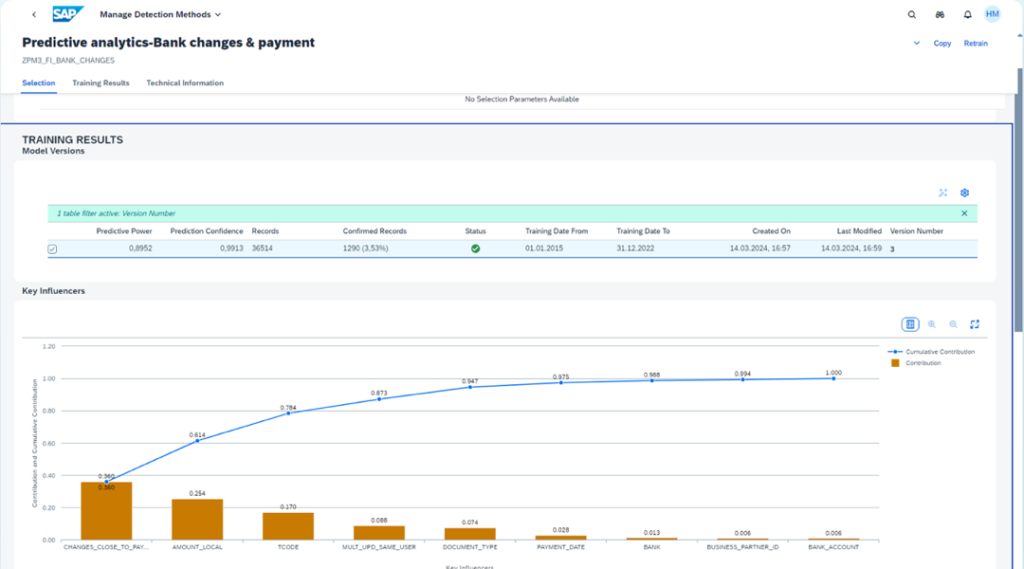Click the 0.614 cumulative line point
The image size is (1024, 569).
[197, 441]
